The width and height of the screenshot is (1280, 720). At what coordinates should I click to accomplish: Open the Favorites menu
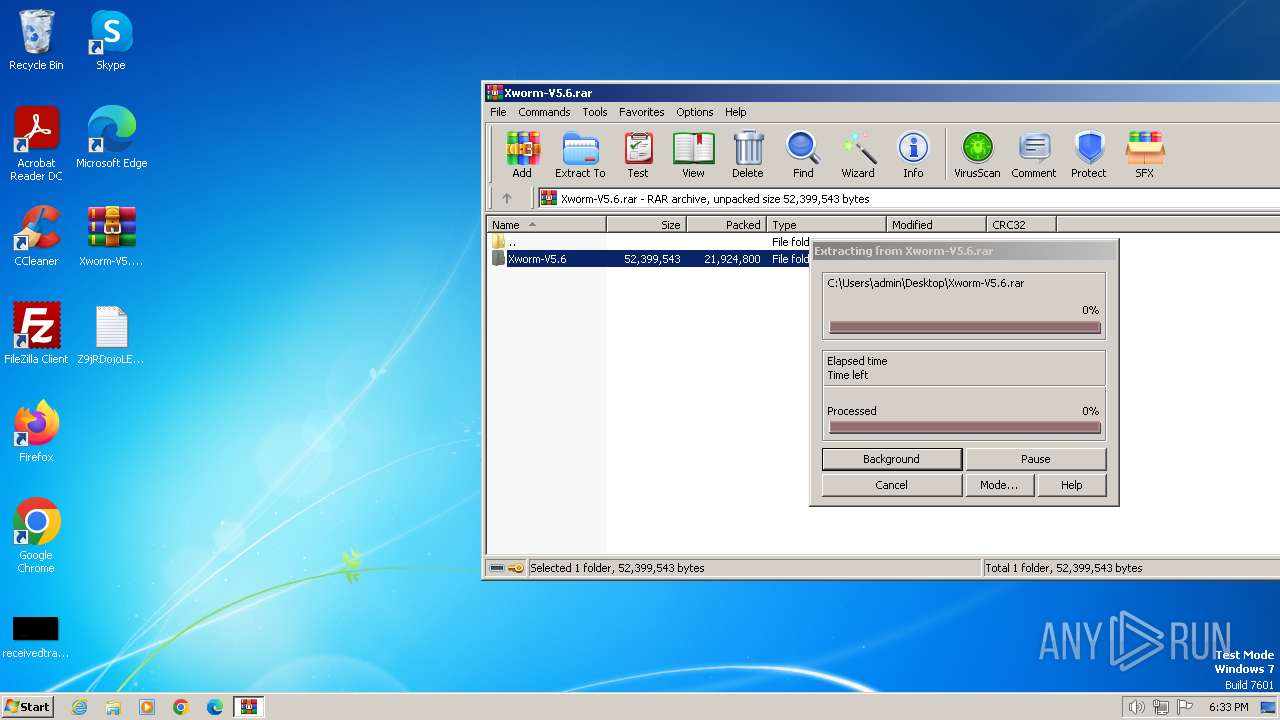coord(642,112)
